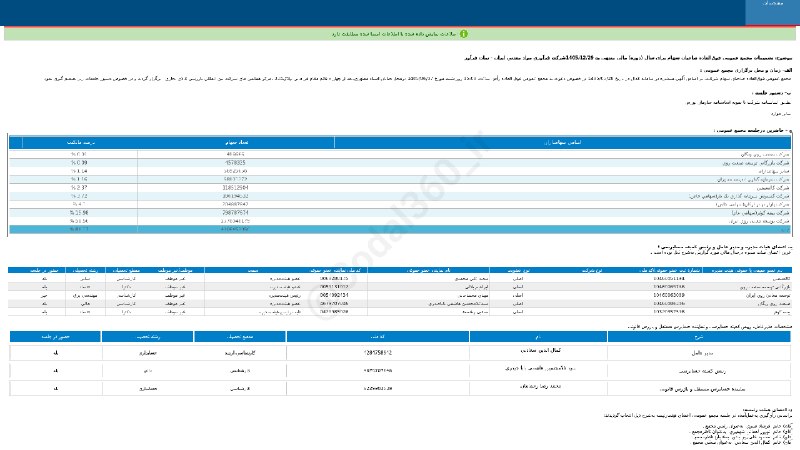800x450 pixels.
Task: Click the highlighted total row of shareholders table
Action: pos(399,230)
